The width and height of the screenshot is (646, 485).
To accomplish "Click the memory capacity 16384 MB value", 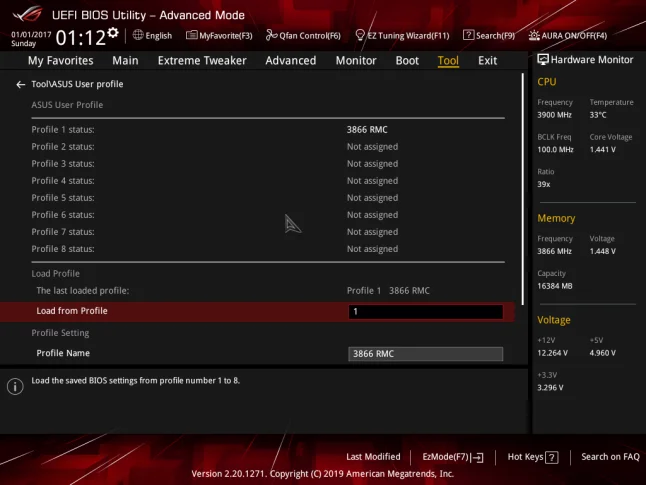I will 555,286.
